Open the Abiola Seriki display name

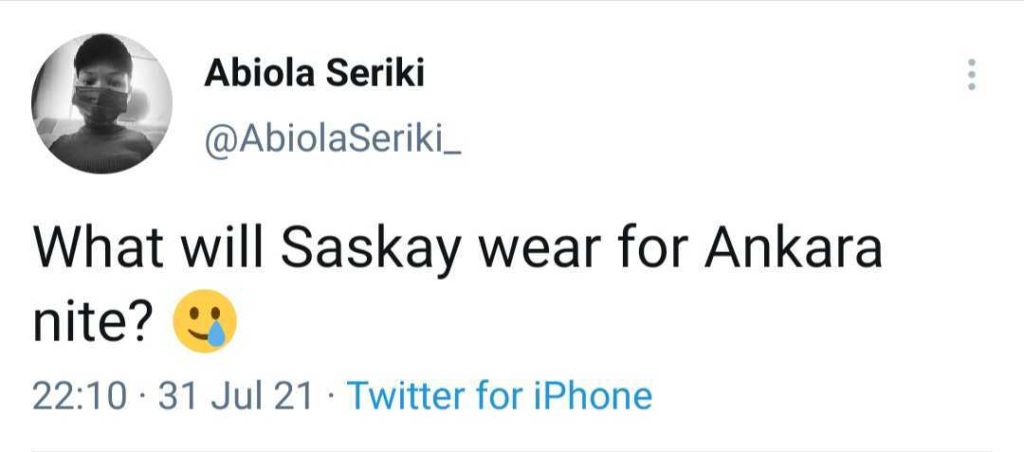point(313,73)
